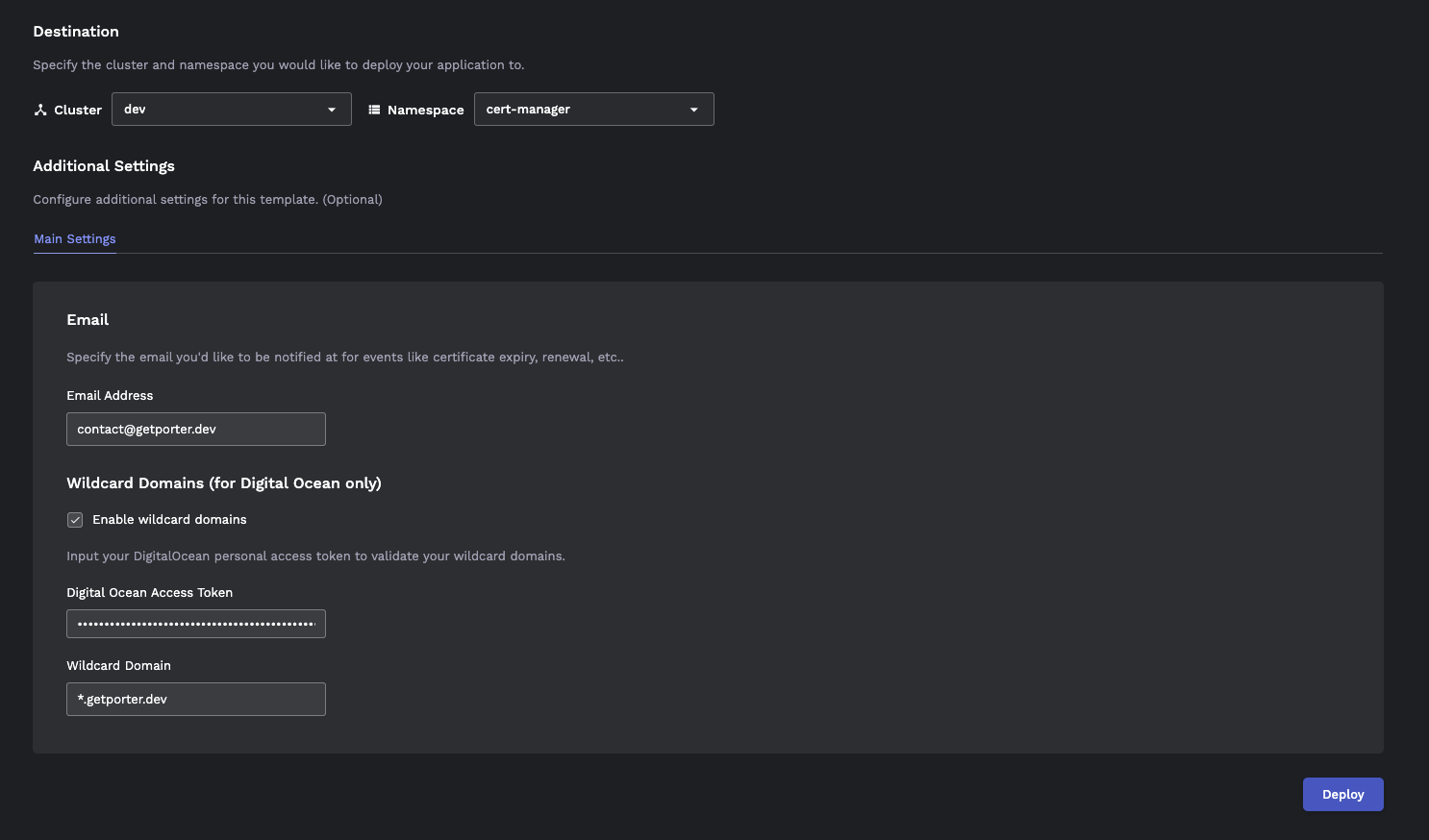Screen dimensions: 1429x840
Task: Click the Deploy button
Action: click(x=1343, y=795)
